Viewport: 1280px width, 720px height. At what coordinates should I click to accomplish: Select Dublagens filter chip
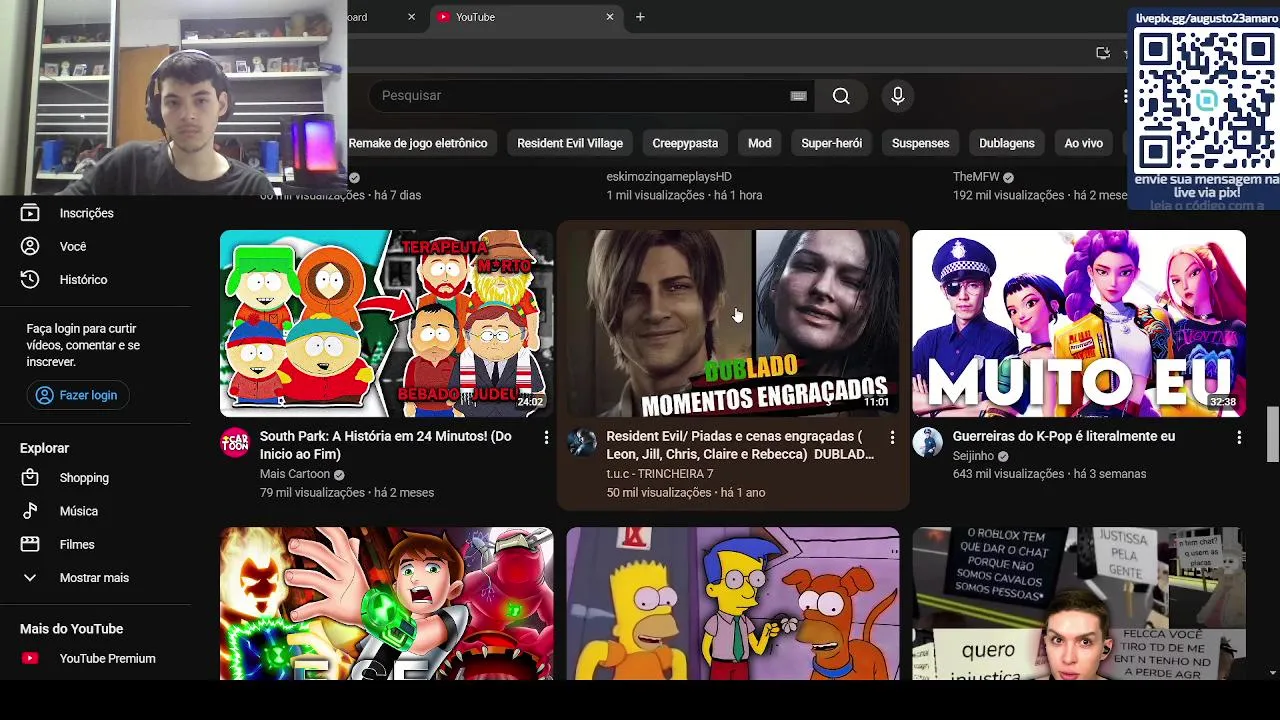point(1007,143)
